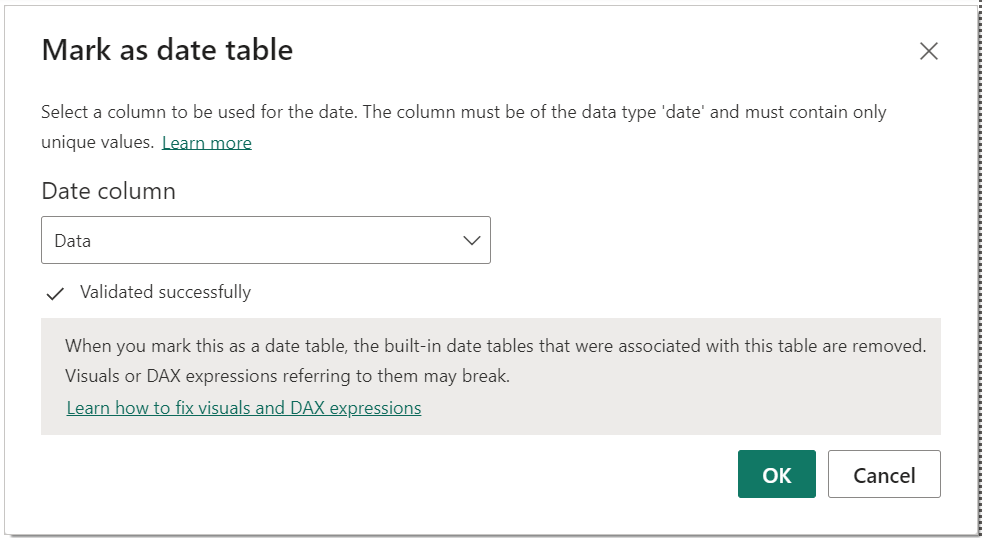This screenshot has height=538, width=984.
Task: Dismiss dialog with Cancel button
Action: (x=884, y=474)
